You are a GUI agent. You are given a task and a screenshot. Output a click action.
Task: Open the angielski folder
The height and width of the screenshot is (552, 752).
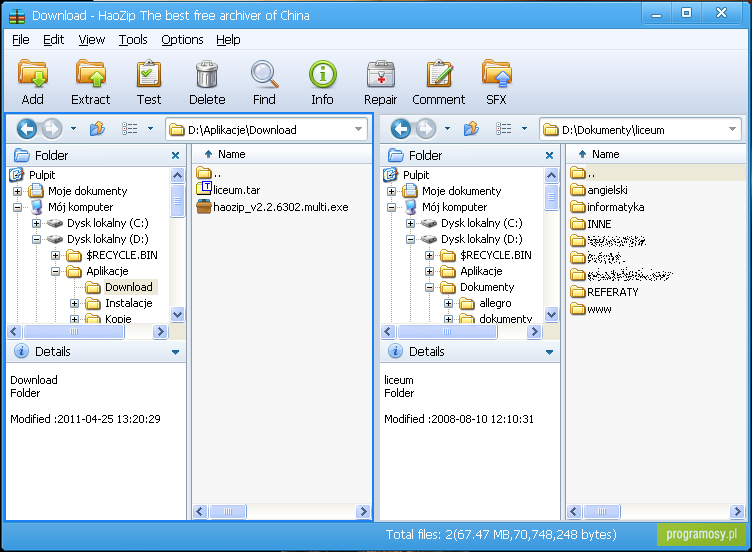[599, 190]
